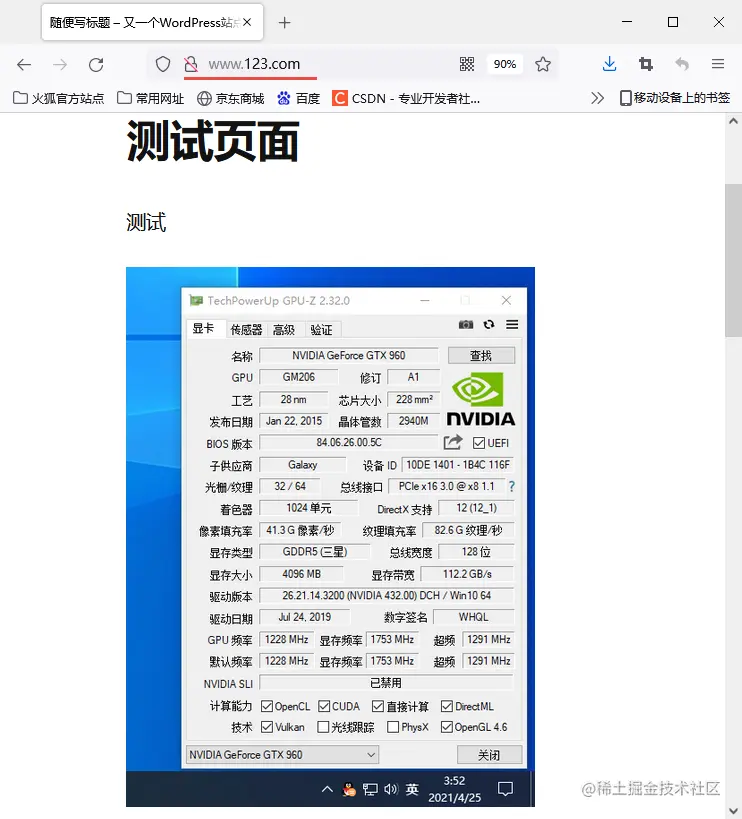
Task: Click the 3:52 taskbar clock
Action: 455,789
